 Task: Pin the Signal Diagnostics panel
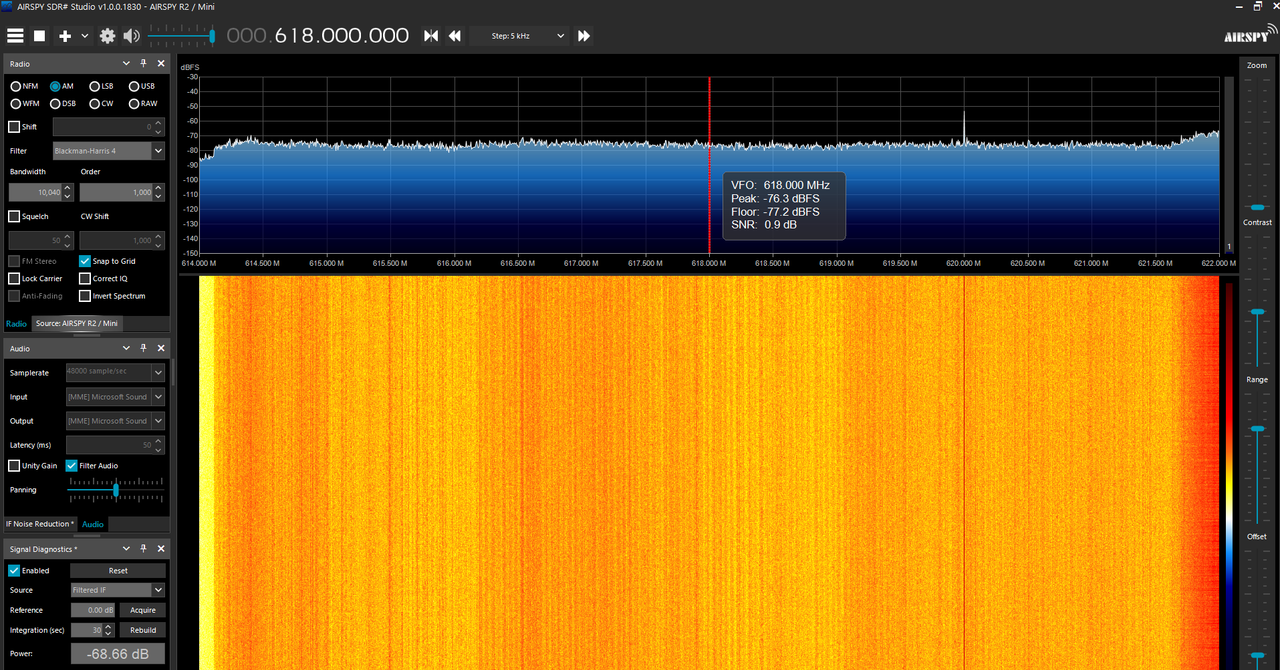144,549
